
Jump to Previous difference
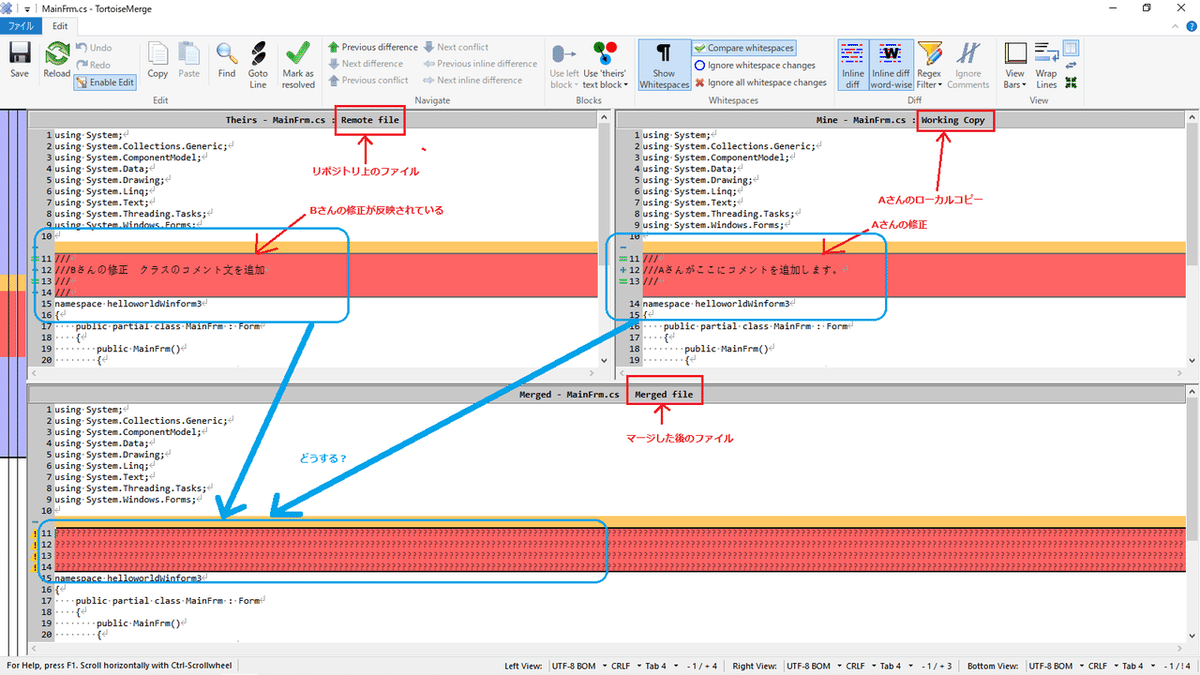[372, 47]
